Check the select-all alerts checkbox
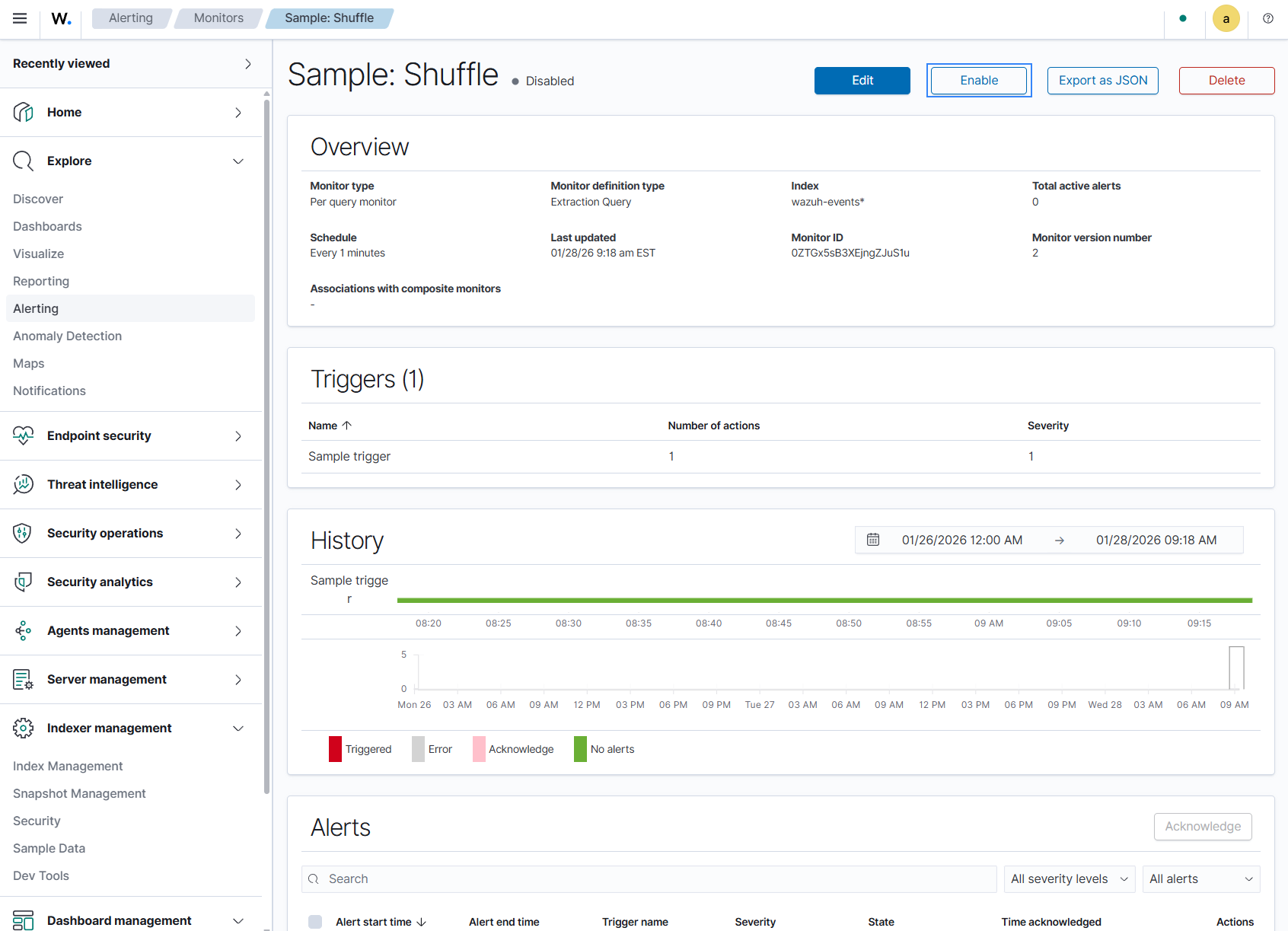 coord(315,922)
